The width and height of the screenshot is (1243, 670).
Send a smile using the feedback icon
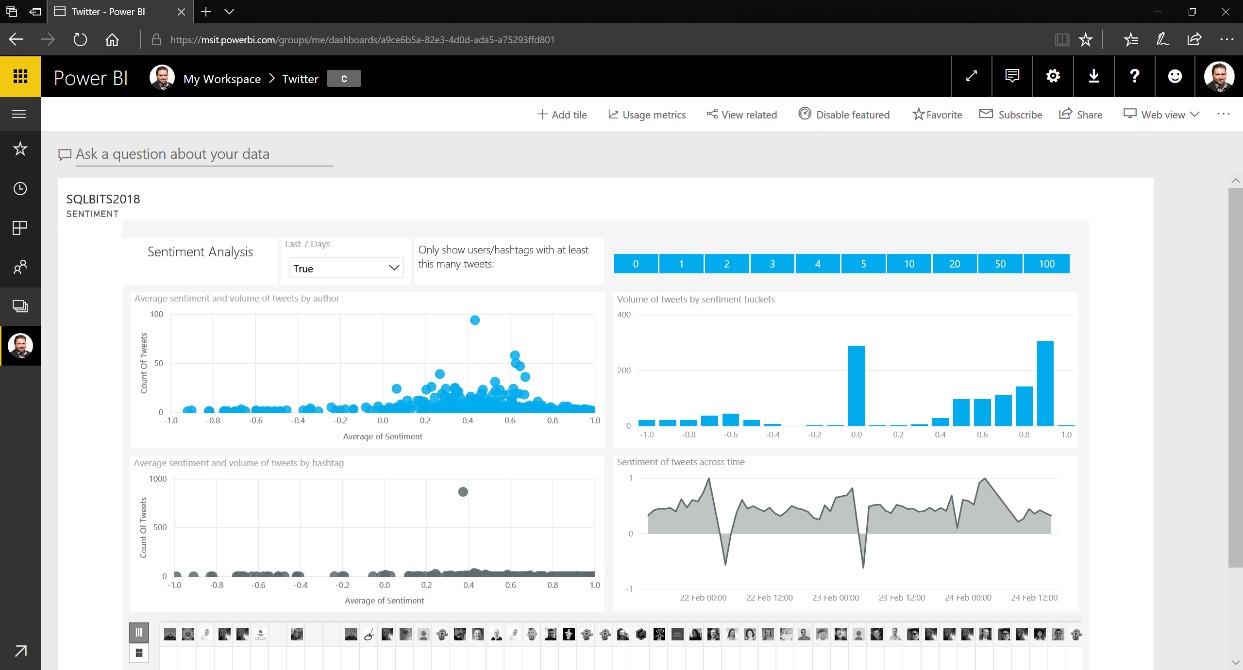pyautogui.click(x=1174, y=76)
